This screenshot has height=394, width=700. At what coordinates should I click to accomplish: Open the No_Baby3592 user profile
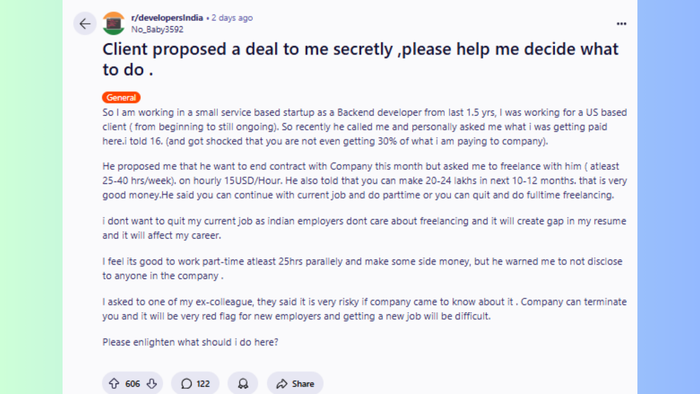tap(157, 29)
